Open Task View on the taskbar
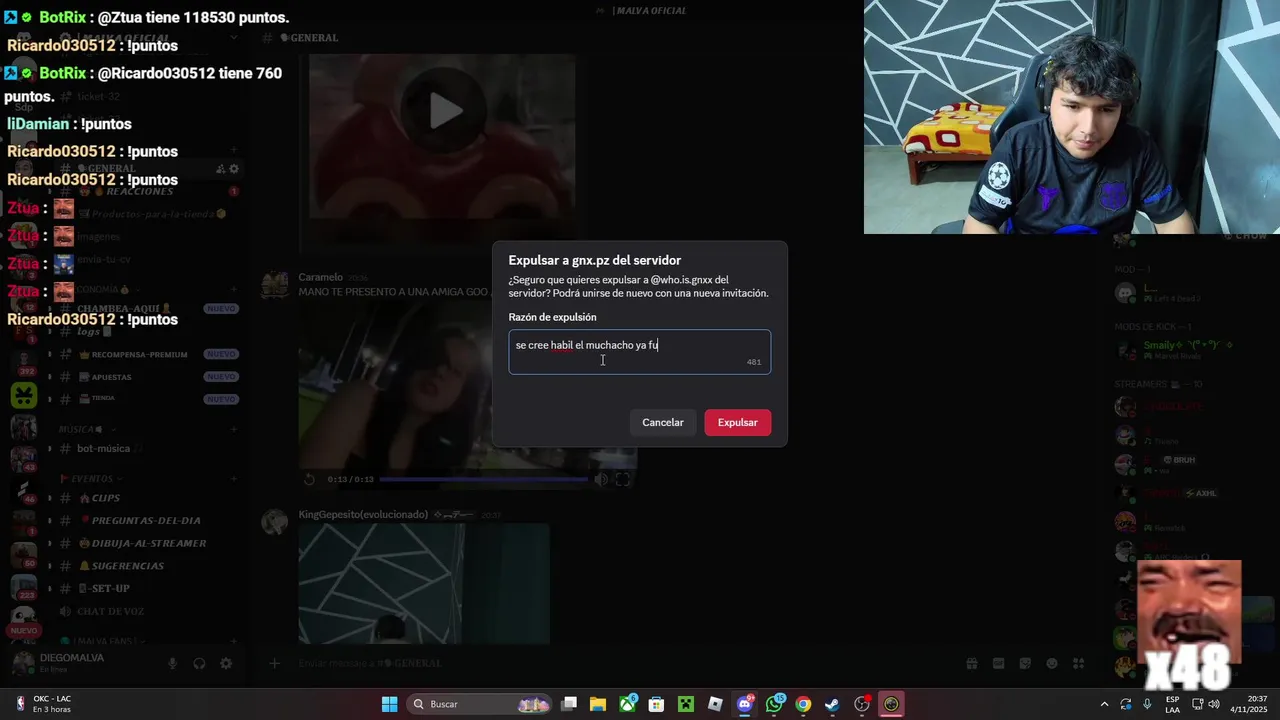This screenshot has width=1280, height=720. point(569,704)
